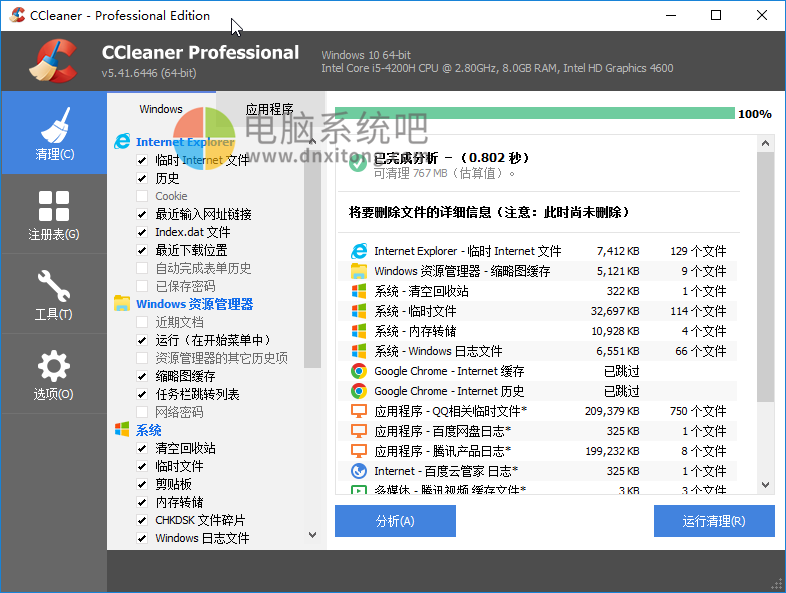Uncheck 清空回收站 checkbox under 系统
Image resolution: width=786 pixels, height=593 pixels.
pos(142,448)
